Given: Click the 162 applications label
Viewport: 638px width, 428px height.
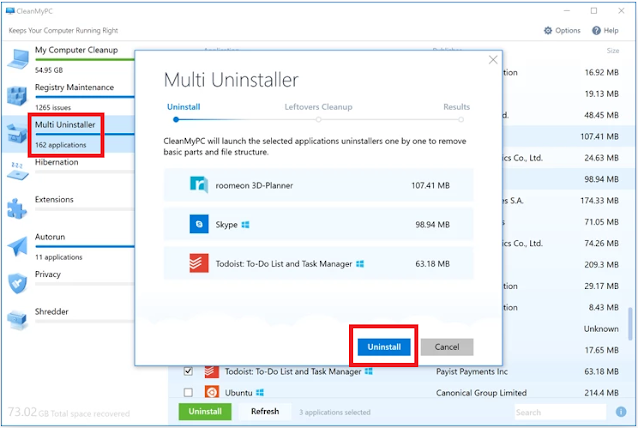Looking at the screenshot, I should click(x=61, y=145).
